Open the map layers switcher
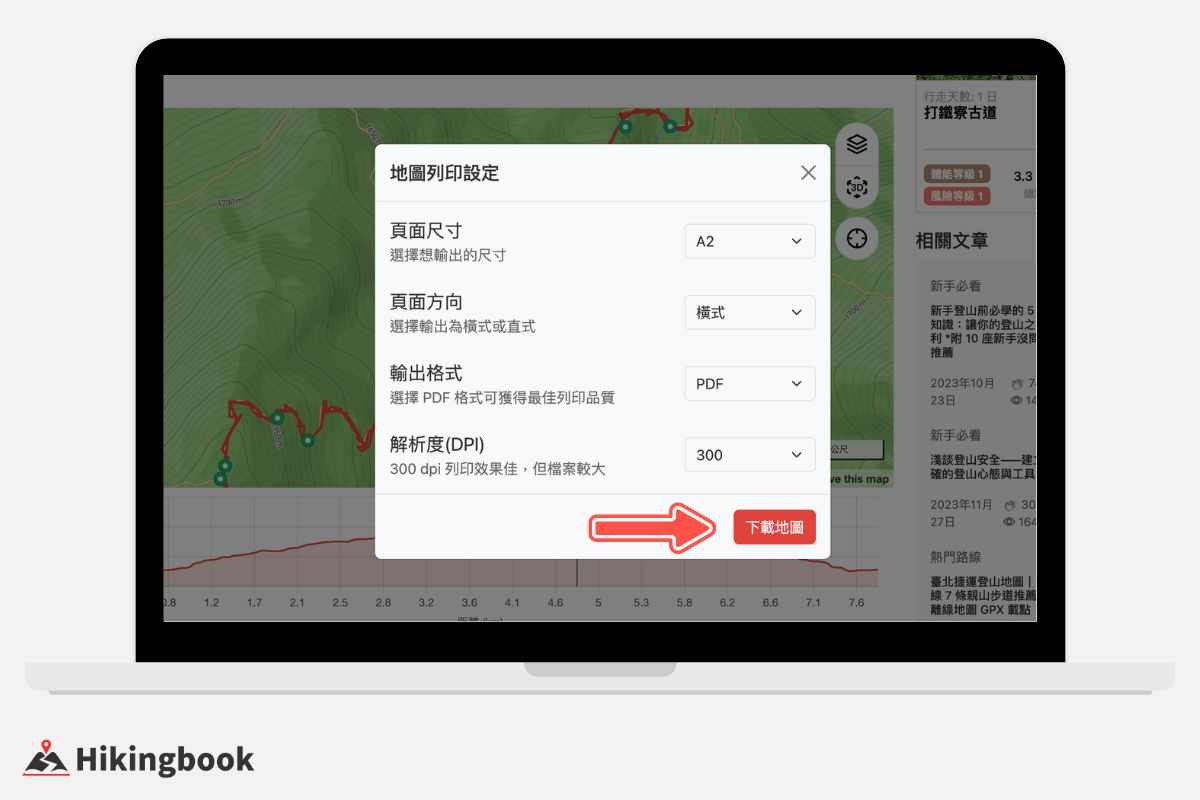 pyautogui.click(x=856, y=145)
